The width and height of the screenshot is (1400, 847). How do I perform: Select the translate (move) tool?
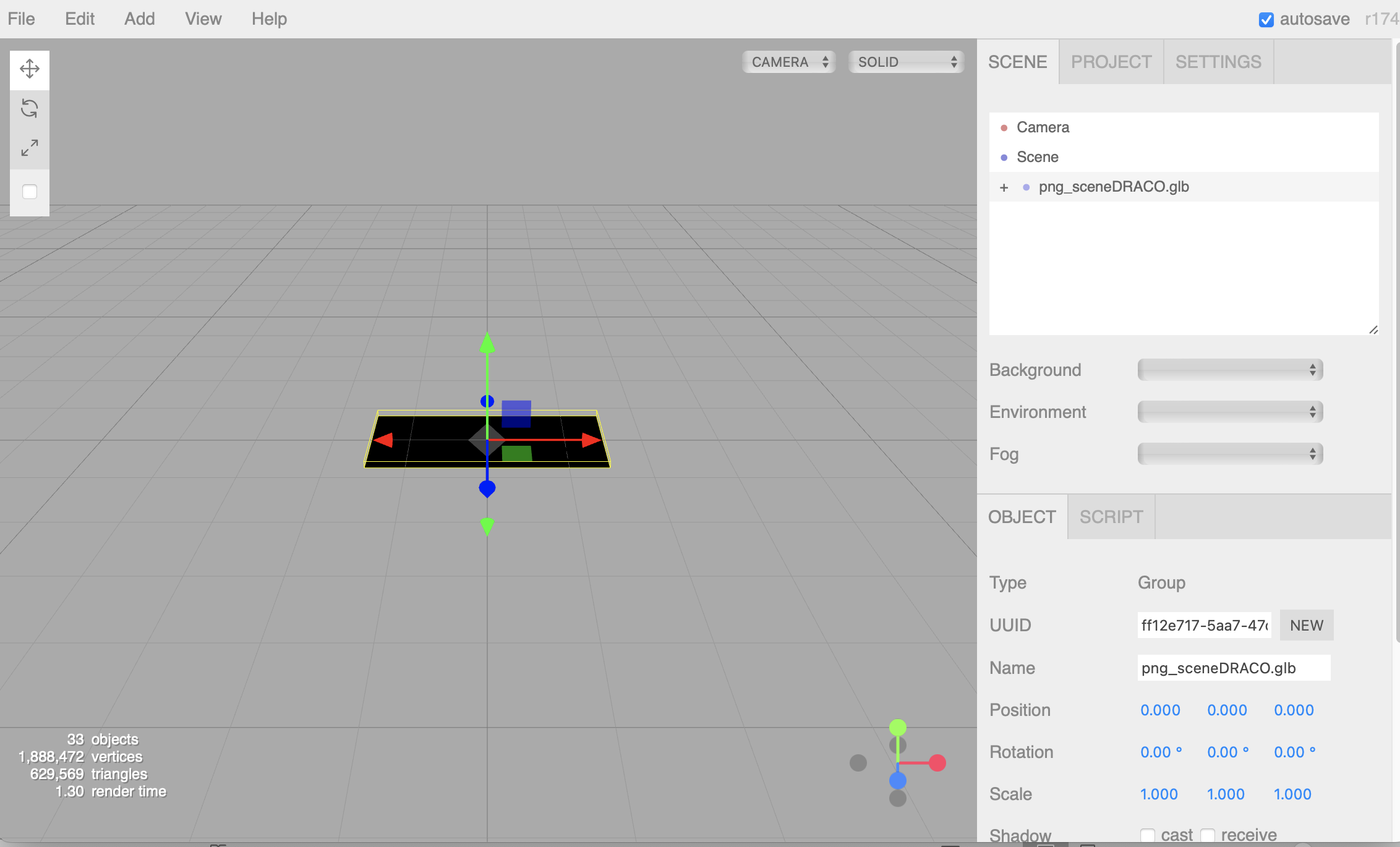point(30,69)
